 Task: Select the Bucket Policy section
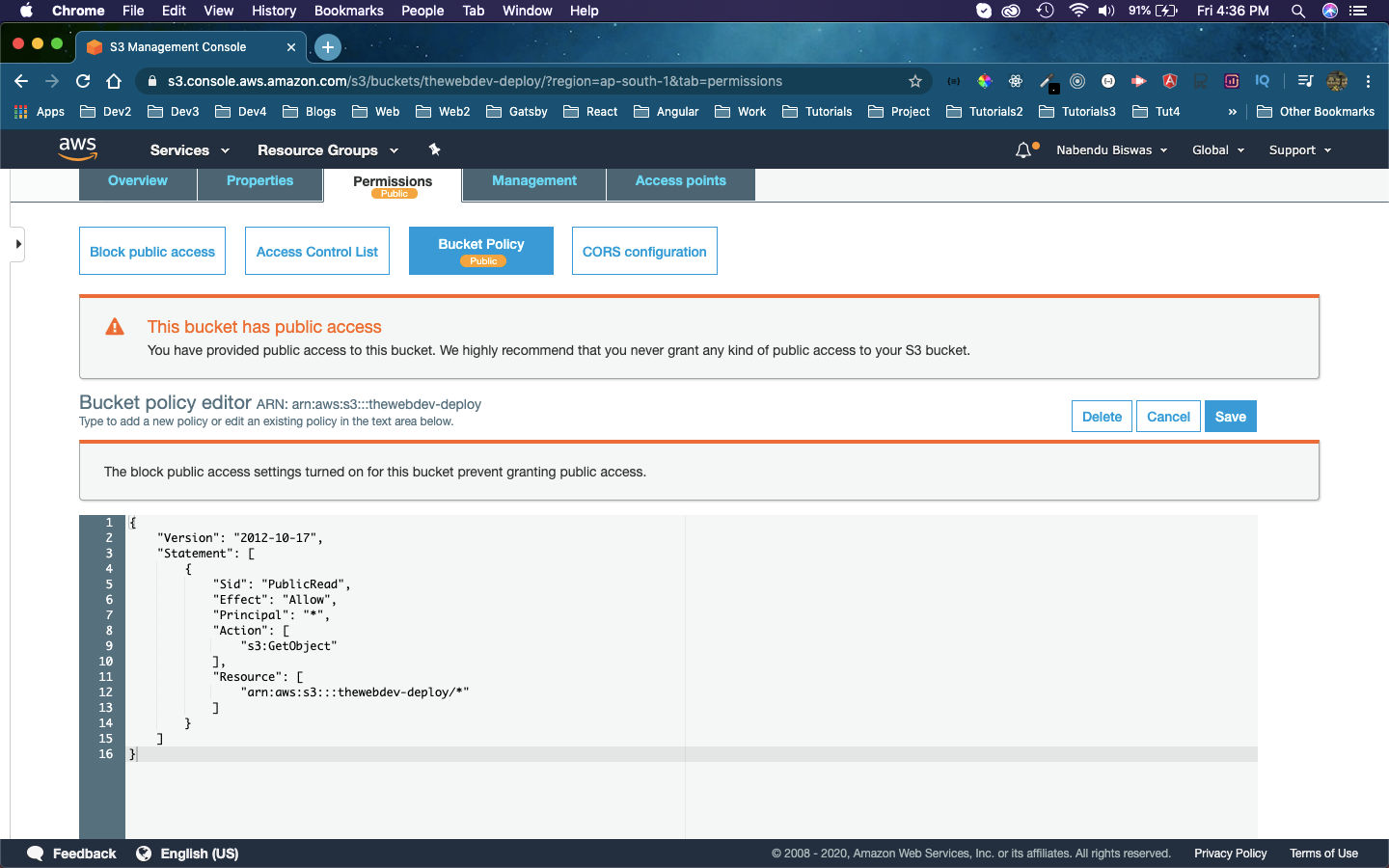coord(481,251)
